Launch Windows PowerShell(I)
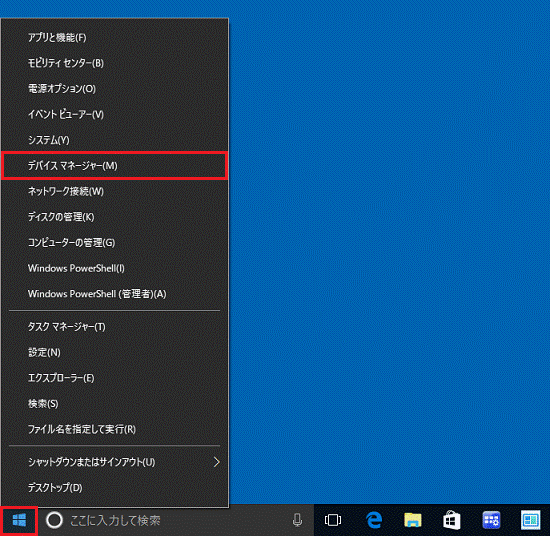This screenshot has width=550, height=536. pos(115,268)
